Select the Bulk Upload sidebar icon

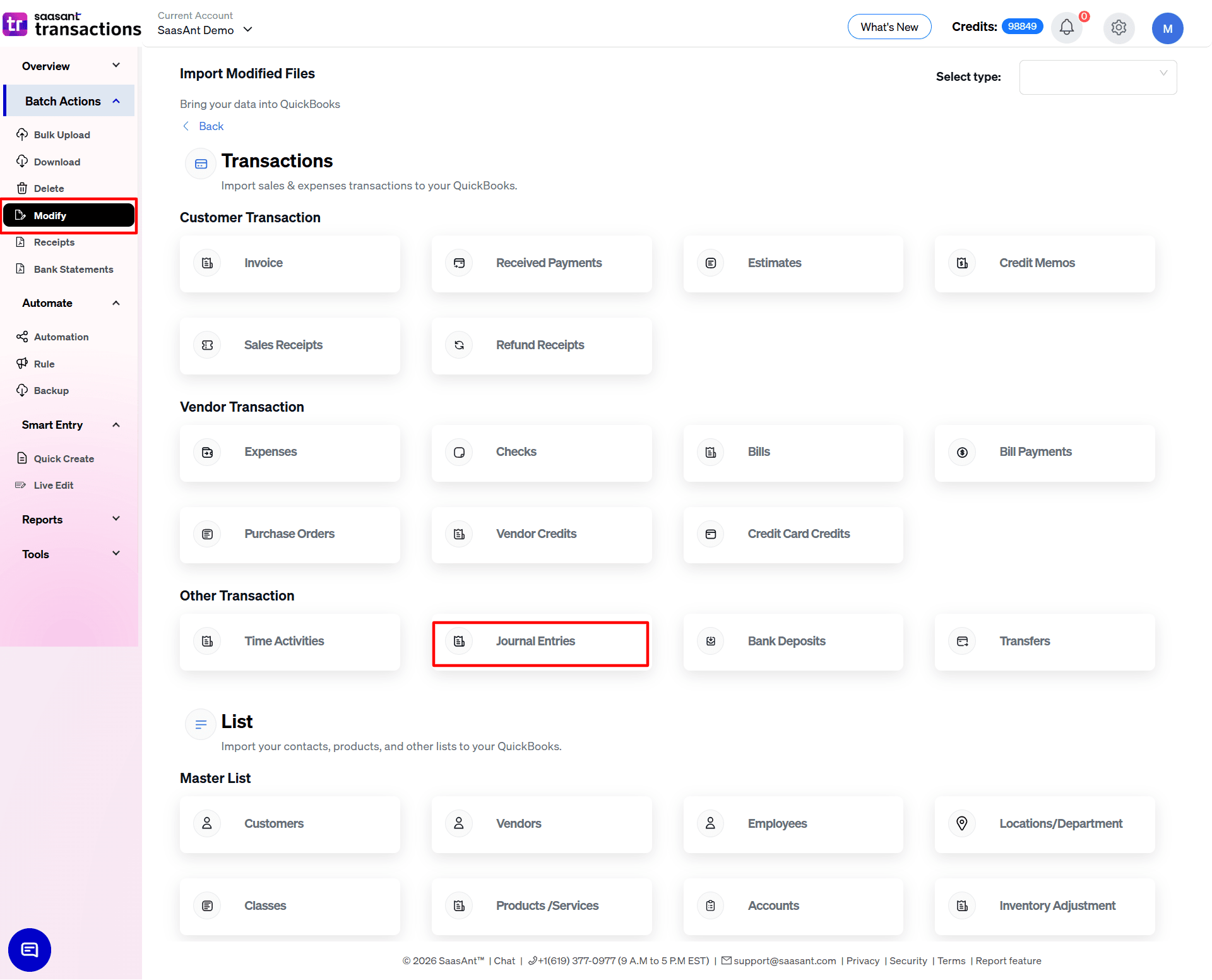[23, 134]
